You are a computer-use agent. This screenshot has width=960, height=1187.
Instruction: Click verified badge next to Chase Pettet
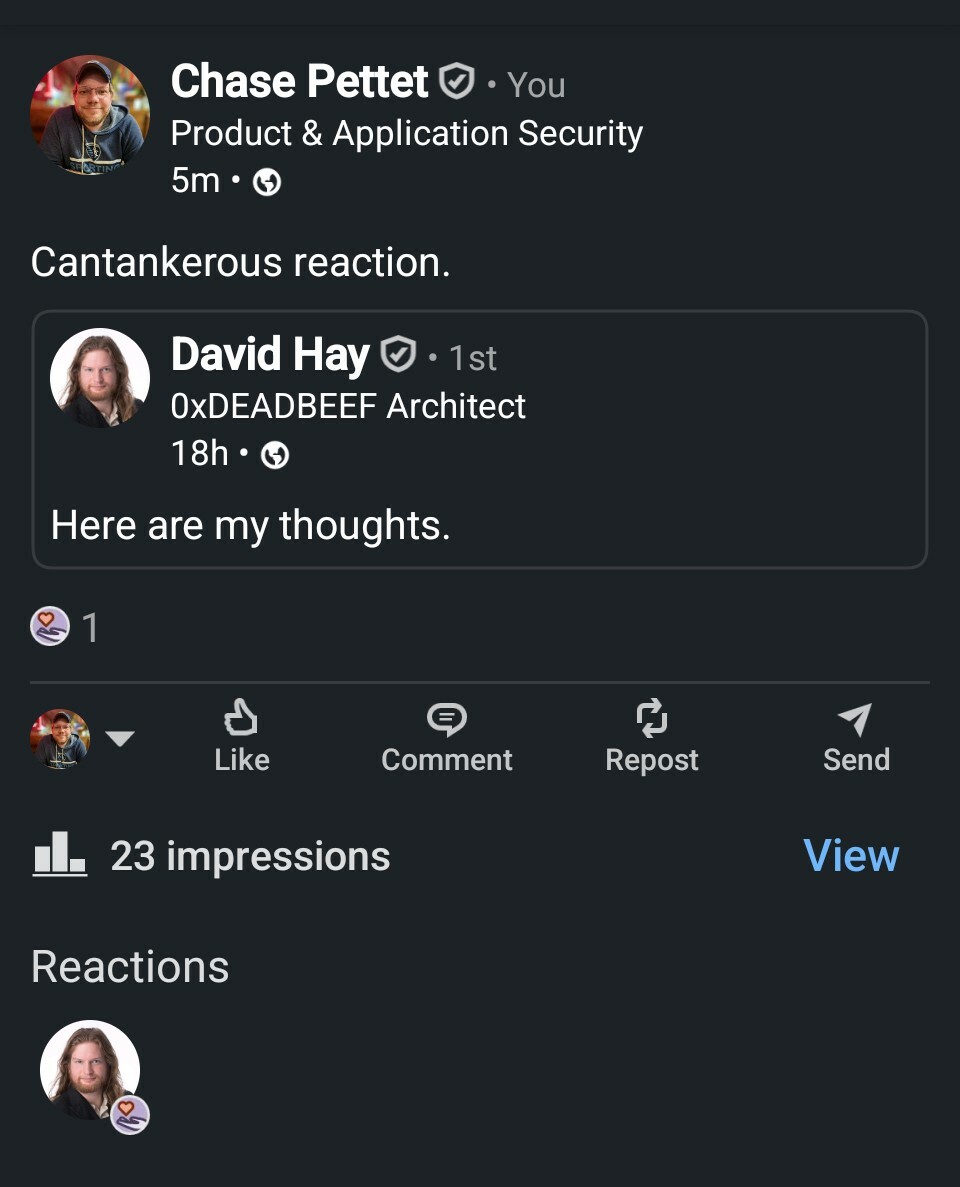pos(457,82)
